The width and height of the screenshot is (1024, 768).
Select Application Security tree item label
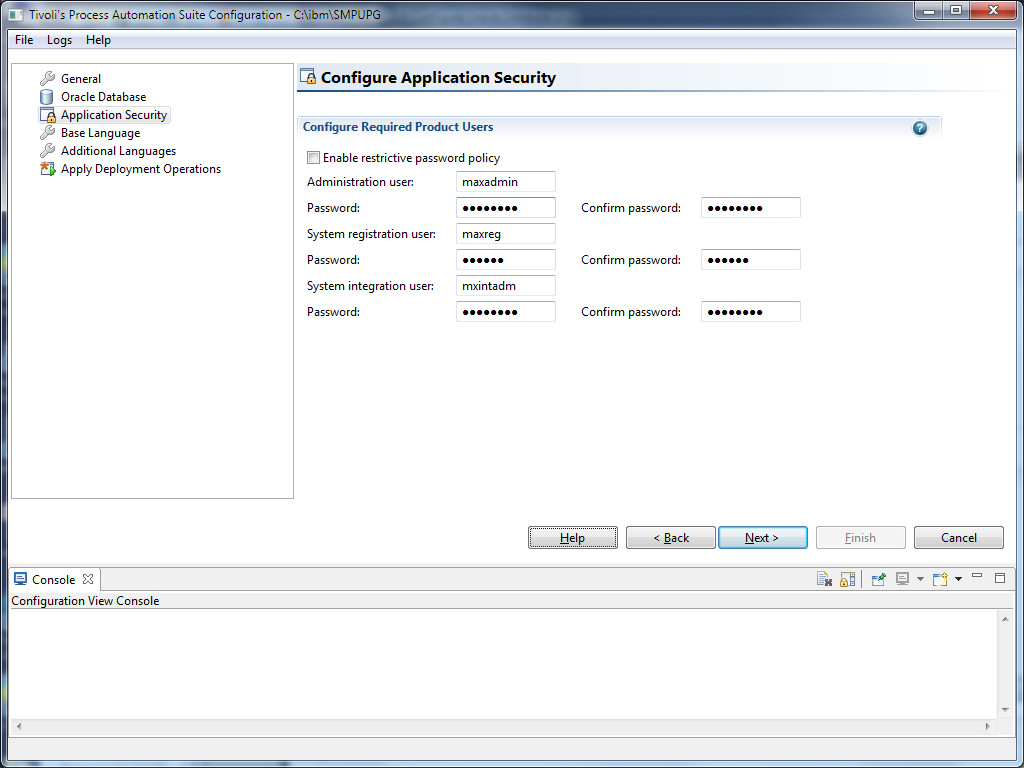coord(114,115)
